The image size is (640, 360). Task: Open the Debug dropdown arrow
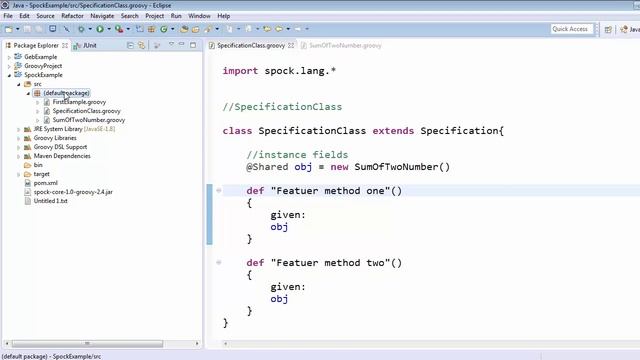(90, 29)
